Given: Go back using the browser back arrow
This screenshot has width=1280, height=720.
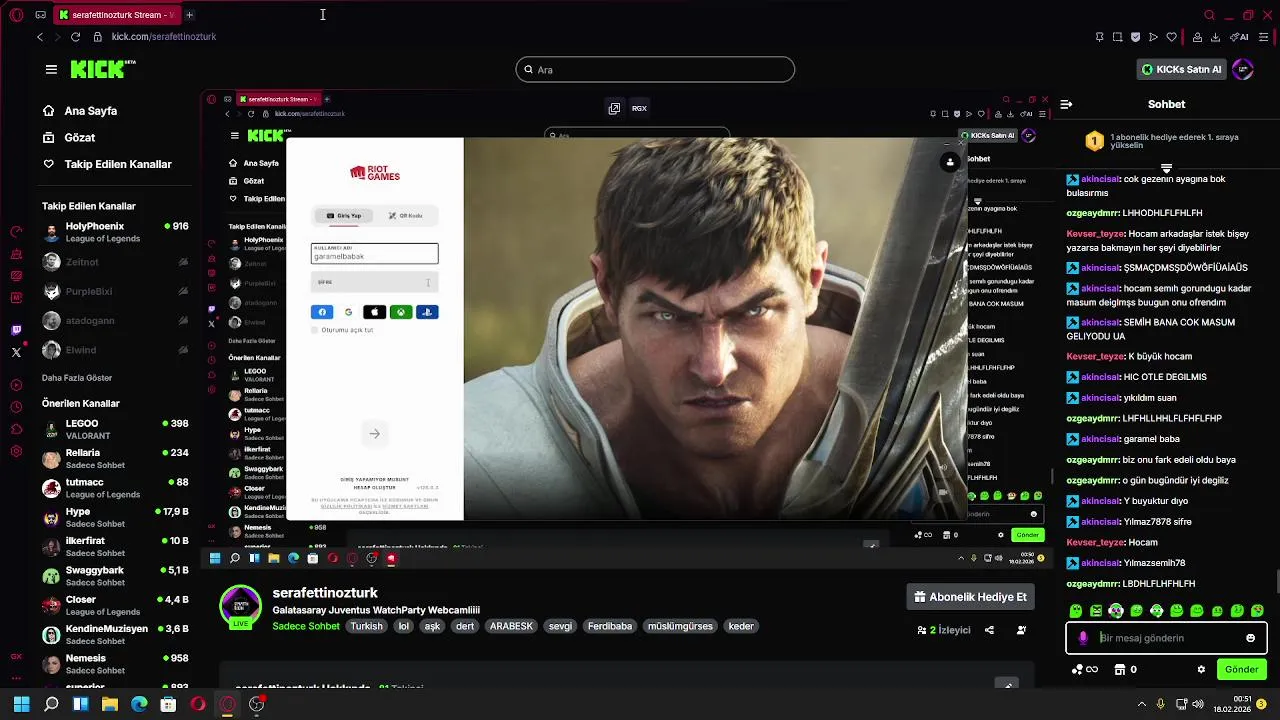Looking at the screenshot, I should 40,37.
